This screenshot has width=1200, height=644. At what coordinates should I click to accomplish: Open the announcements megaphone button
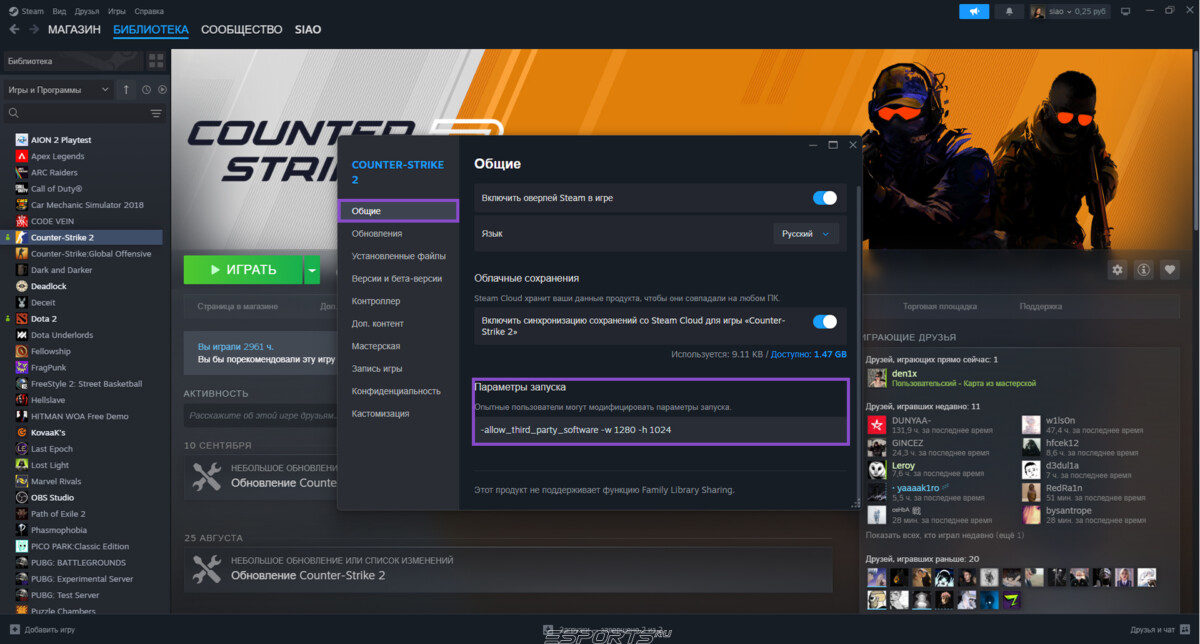(973, 11)
